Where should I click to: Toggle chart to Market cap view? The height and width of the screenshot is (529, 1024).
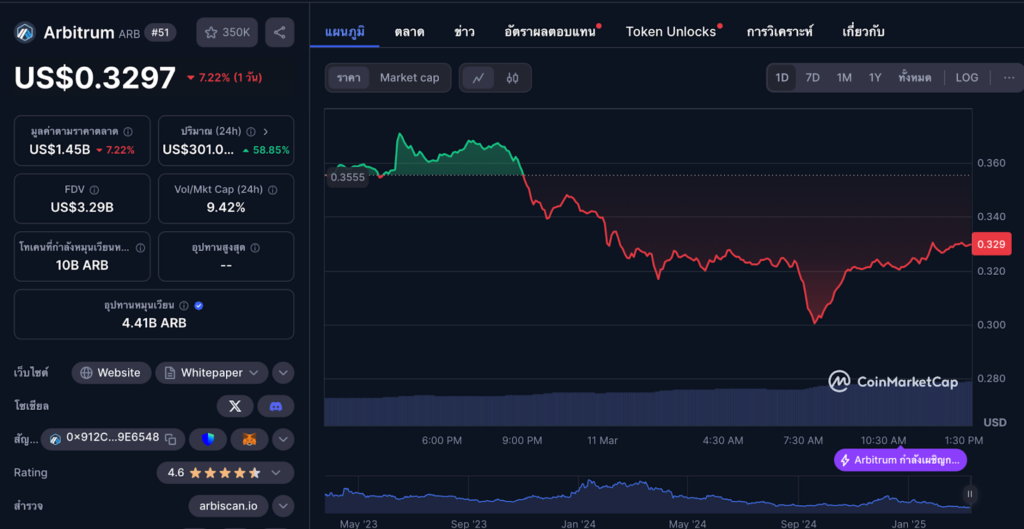[409, 78]
